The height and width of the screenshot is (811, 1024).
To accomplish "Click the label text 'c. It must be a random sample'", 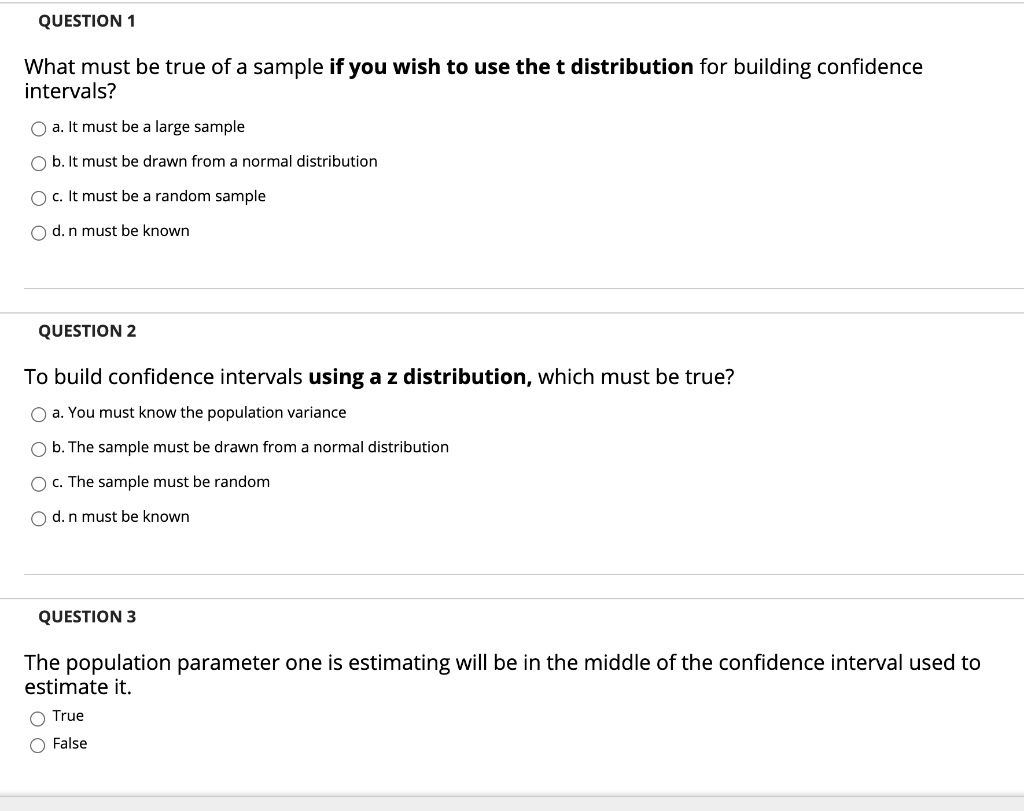I will [x=159, y=196].
